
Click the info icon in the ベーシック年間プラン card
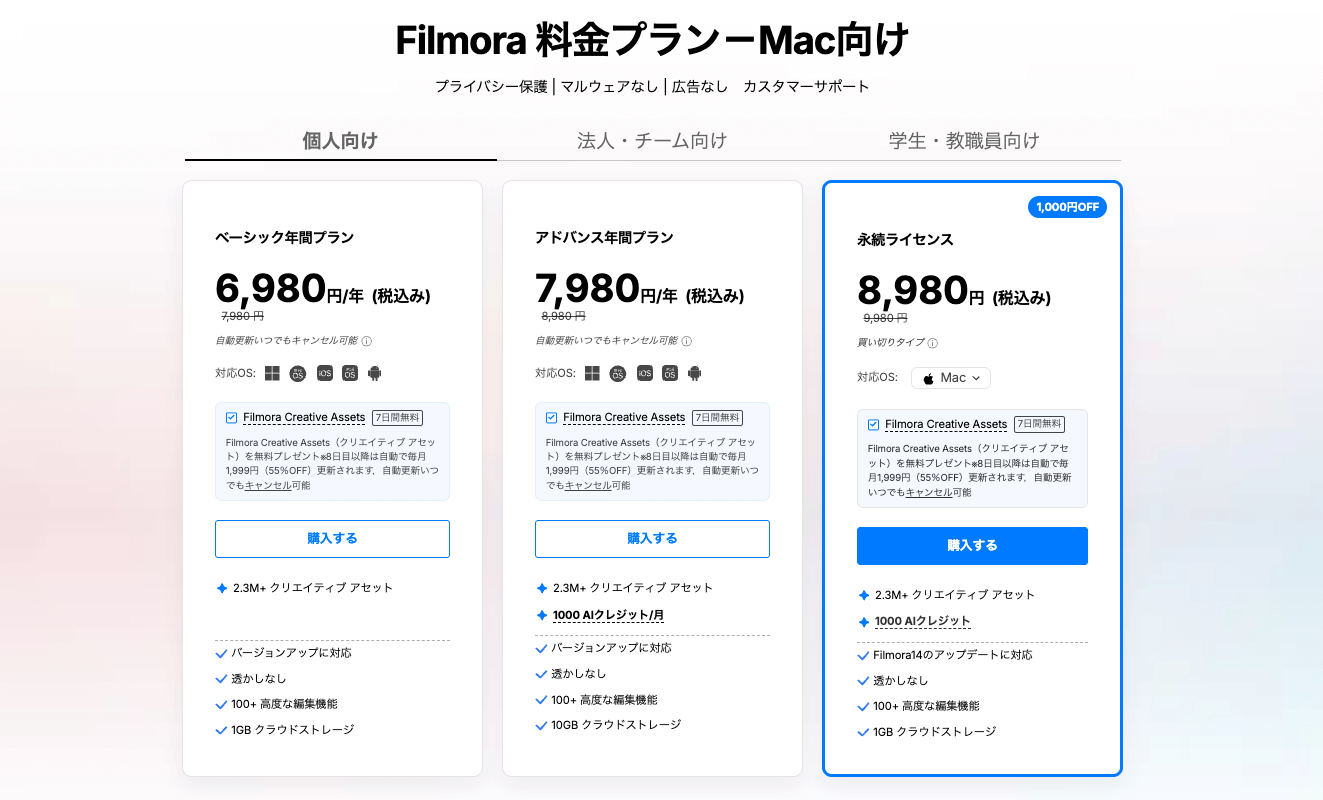367,341
